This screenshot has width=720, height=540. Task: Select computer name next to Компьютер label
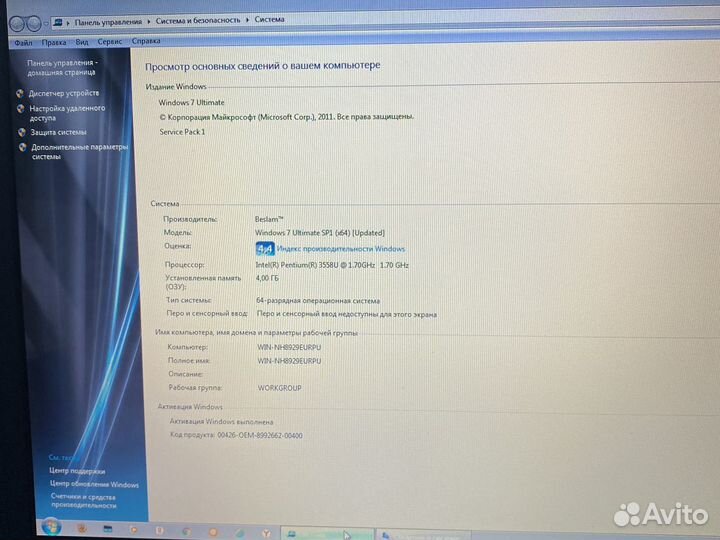pyautogui.click(x=289, y=348)
